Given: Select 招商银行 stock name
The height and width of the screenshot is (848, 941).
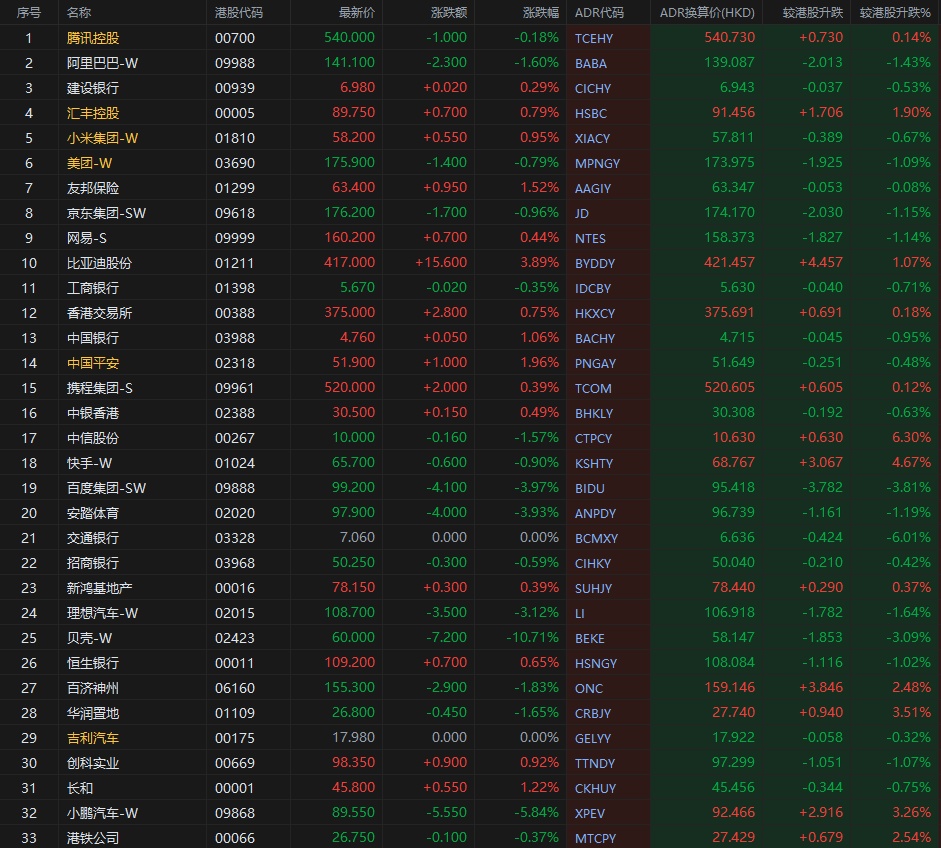Looking at the screenshot, I should [x=93, y=563].
